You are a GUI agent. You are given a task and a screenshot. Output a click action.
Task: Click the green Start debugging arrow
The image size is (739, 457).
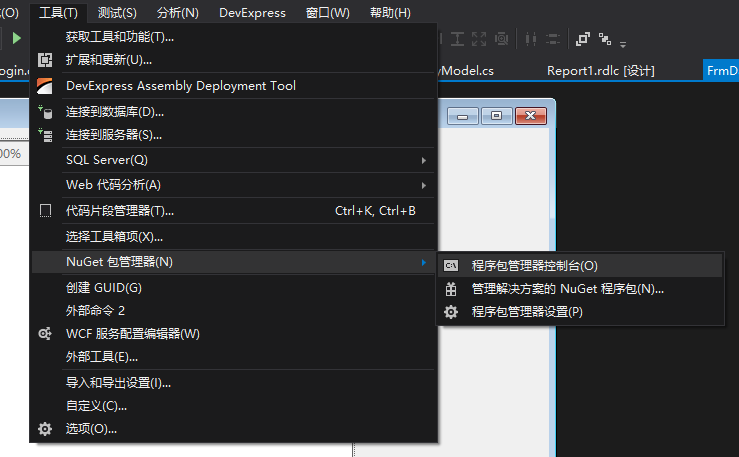pyautogui.click(x=16, y=38)
